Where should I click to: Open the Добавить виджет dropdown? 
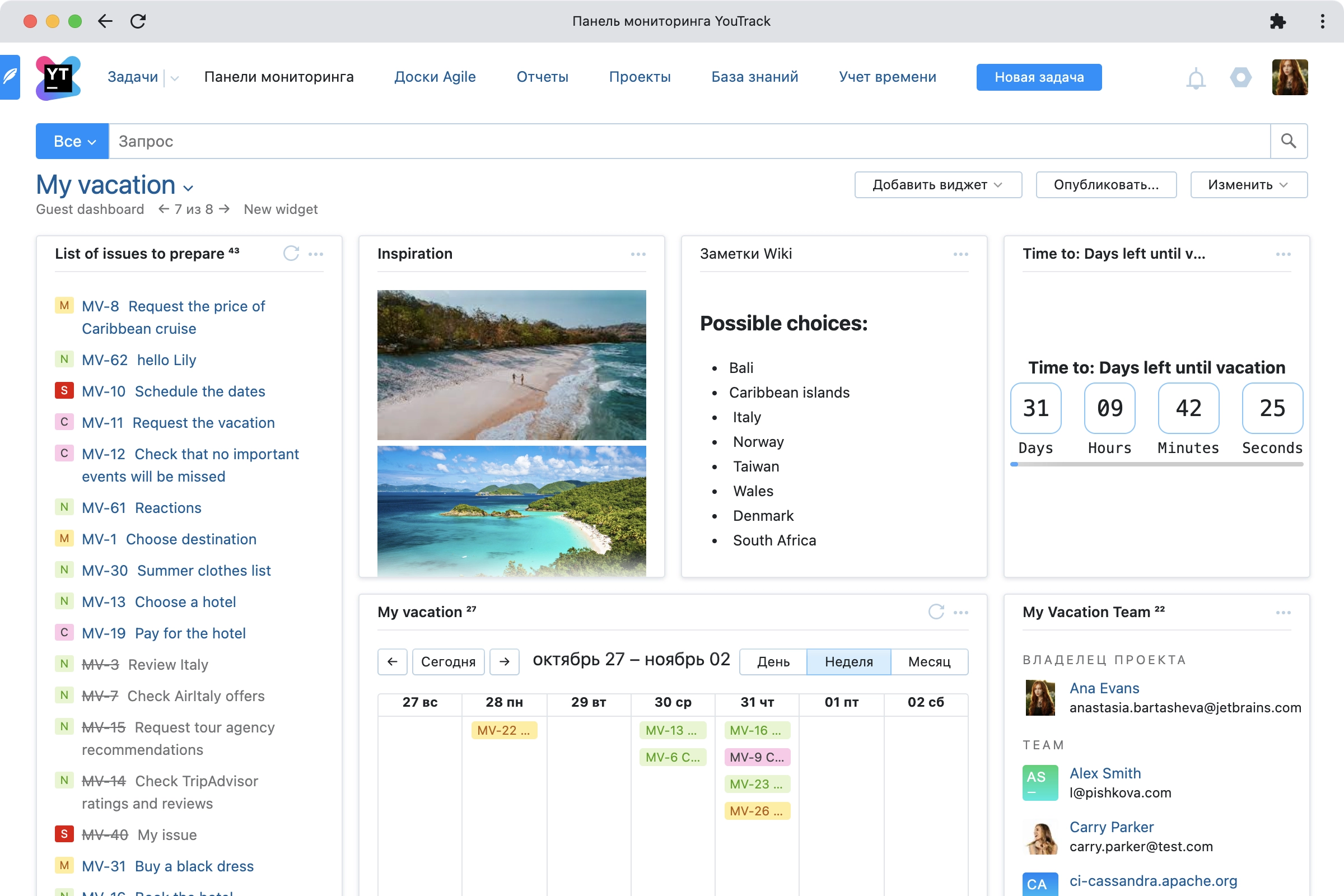(x=938, y=185)
